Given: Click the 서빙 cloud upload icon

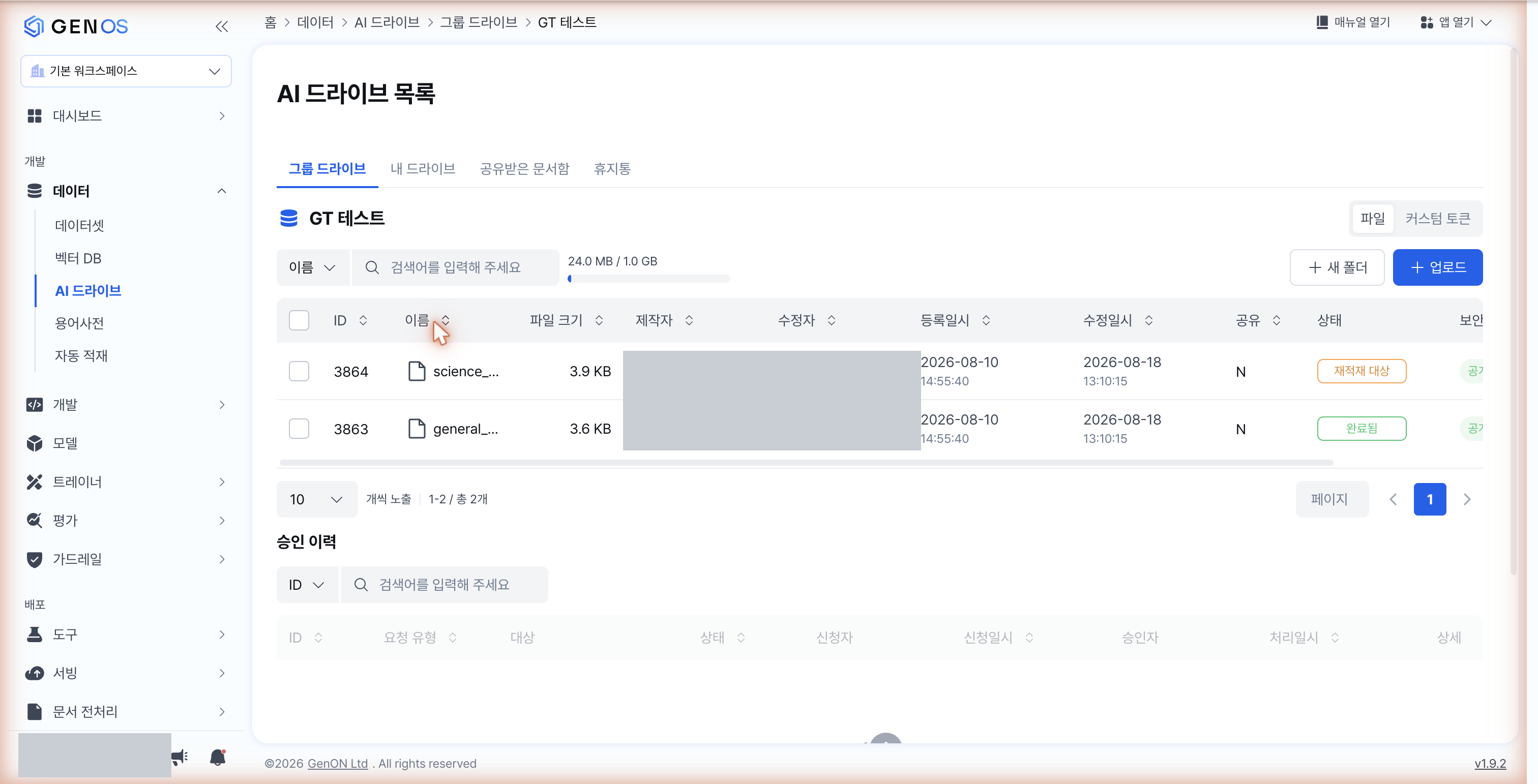Looking at the screenshot, I should point(35,673).
